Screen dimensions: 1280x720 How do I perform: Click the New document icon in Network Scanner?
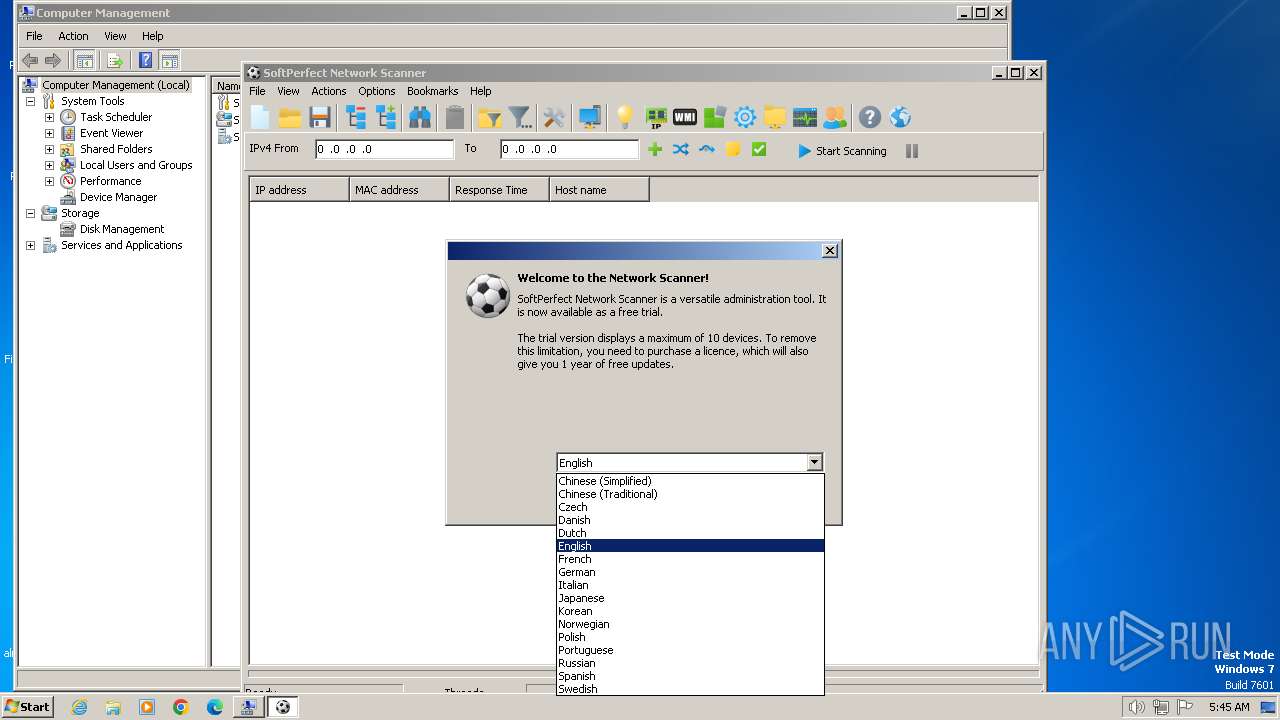(260, 118)
